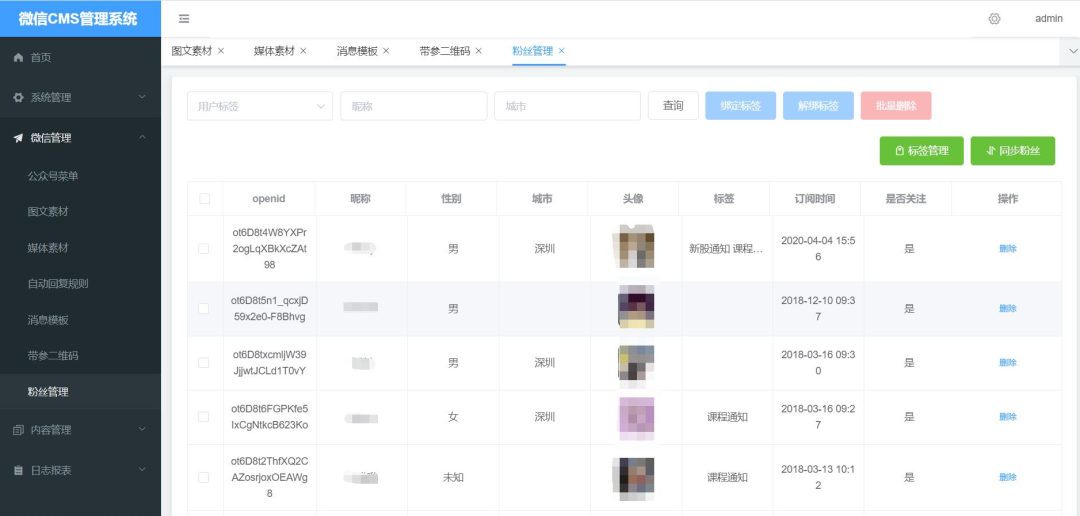Close the 粉丝管理 tab
Viewport: 1080px width, 516px height.
pyautogui.click(x=562, y=51)
